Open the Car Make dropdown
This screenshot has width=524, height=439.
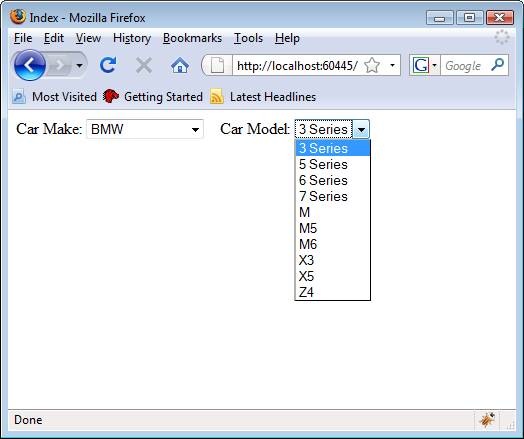point(145,129)
